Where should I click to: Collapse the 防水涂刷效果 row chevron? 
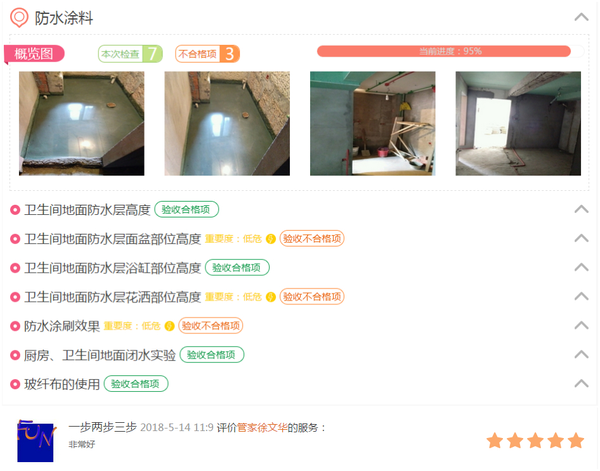[x=581, y=325]
